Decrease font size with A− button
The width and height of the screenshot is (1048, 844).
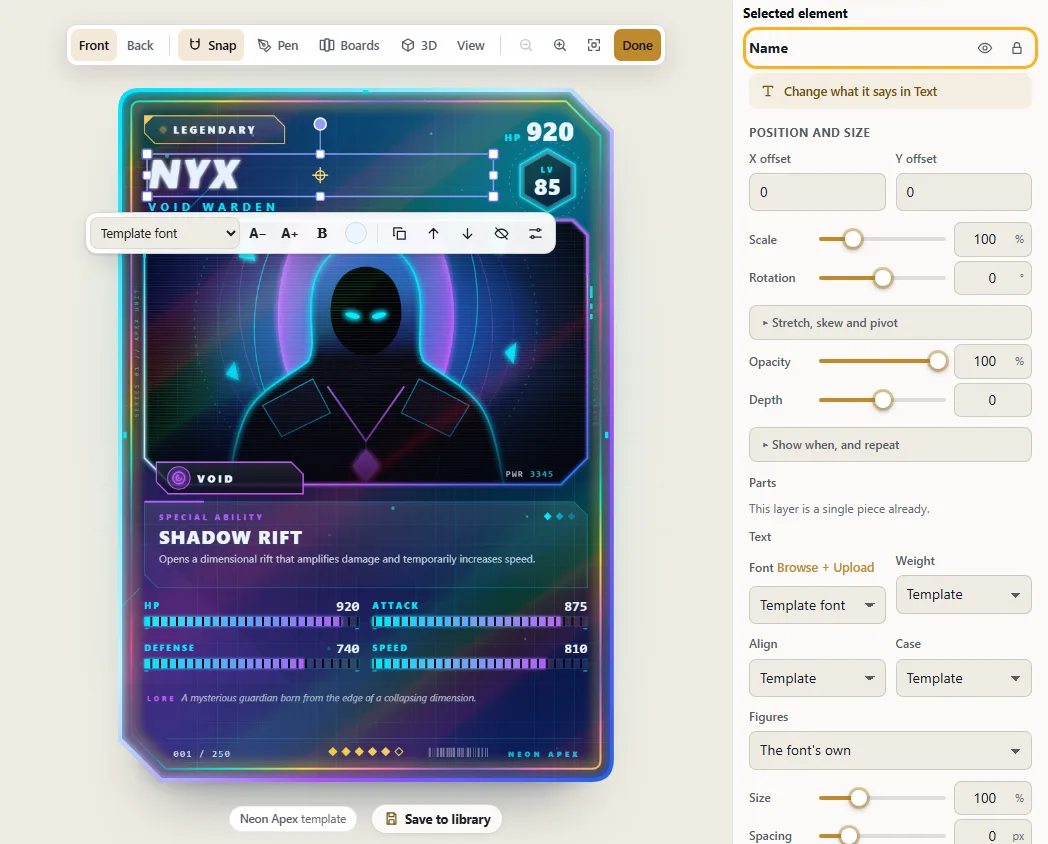(257, 233)
